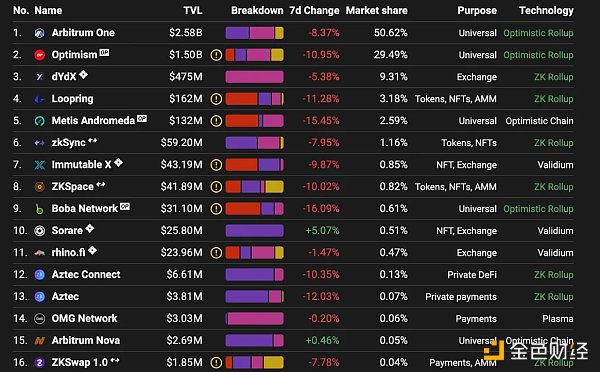Click the ZKSwap 1.0 purple logo
Image resolution: width=600 pixels, height=372 pixels.
39,362
